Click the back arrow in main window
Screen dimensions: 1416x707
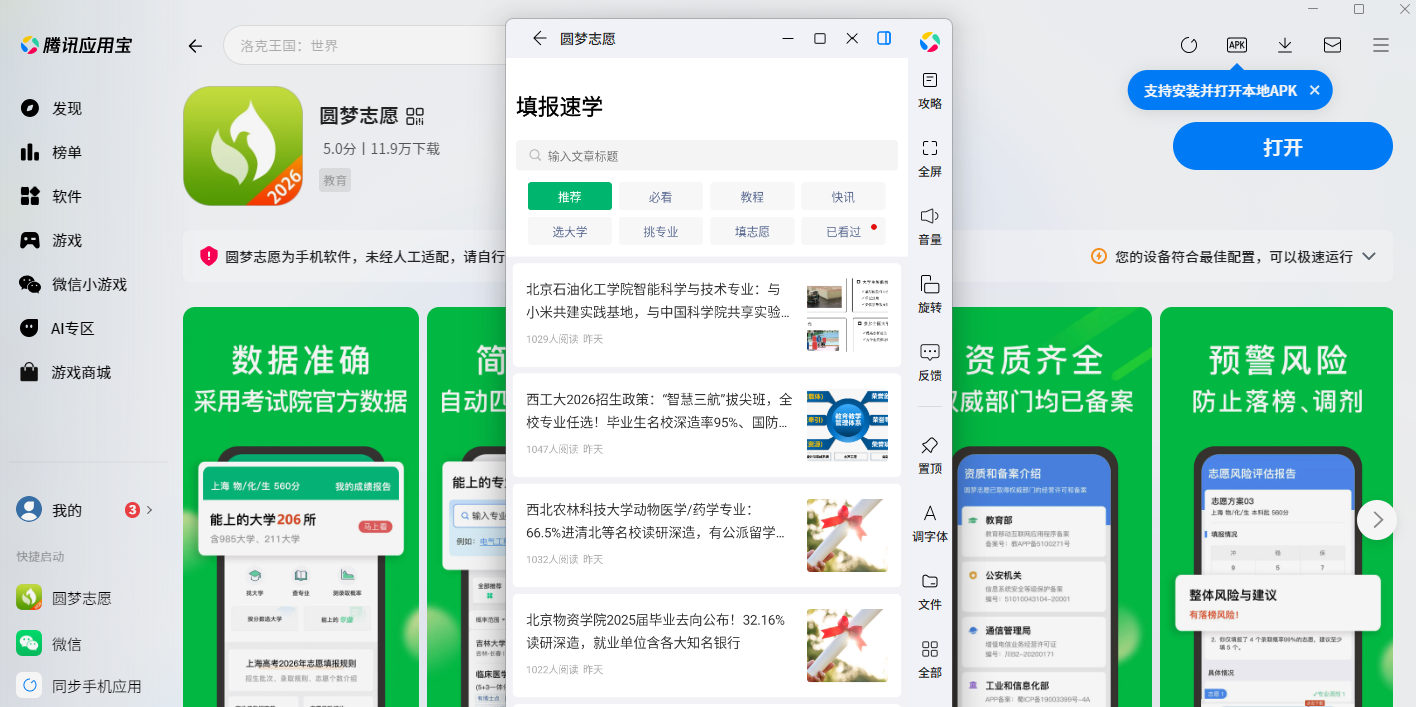click(195, 46)
